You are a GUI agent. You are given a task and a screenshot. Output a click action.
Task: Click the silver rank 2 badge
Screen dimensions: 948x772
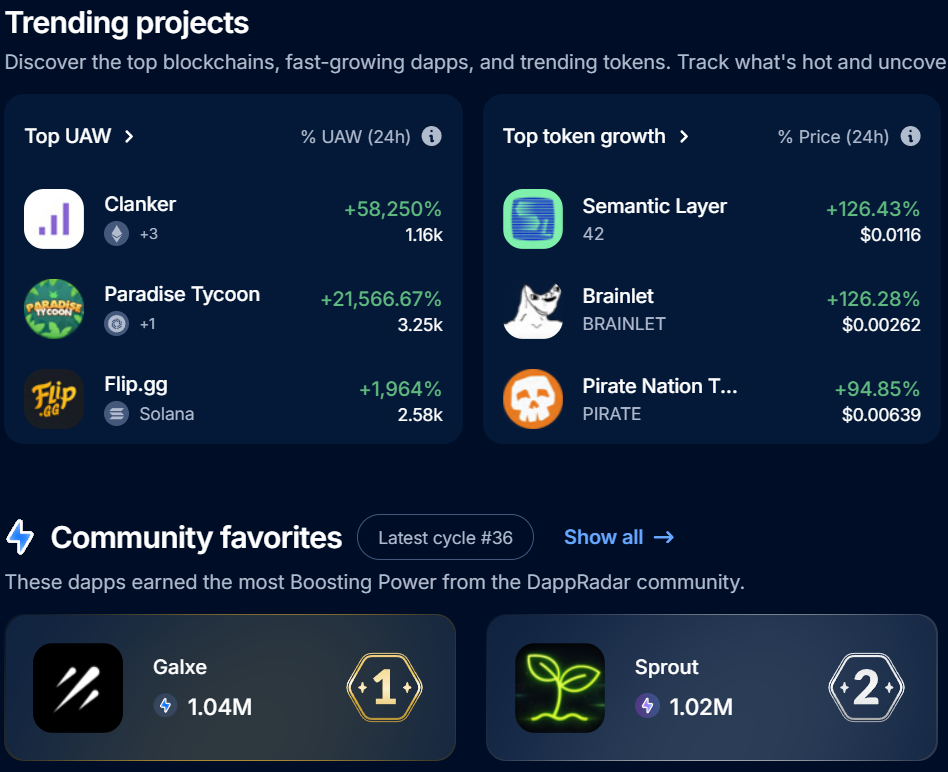pyautogui.click(x=866, y=687)
